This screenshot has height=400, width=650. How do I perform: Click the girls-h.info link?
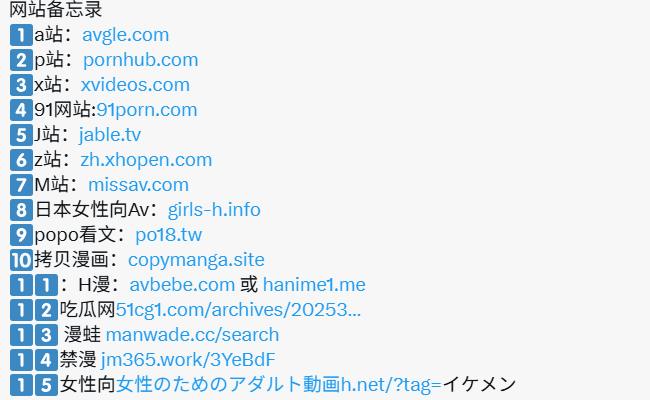click(x=214, y=210)
